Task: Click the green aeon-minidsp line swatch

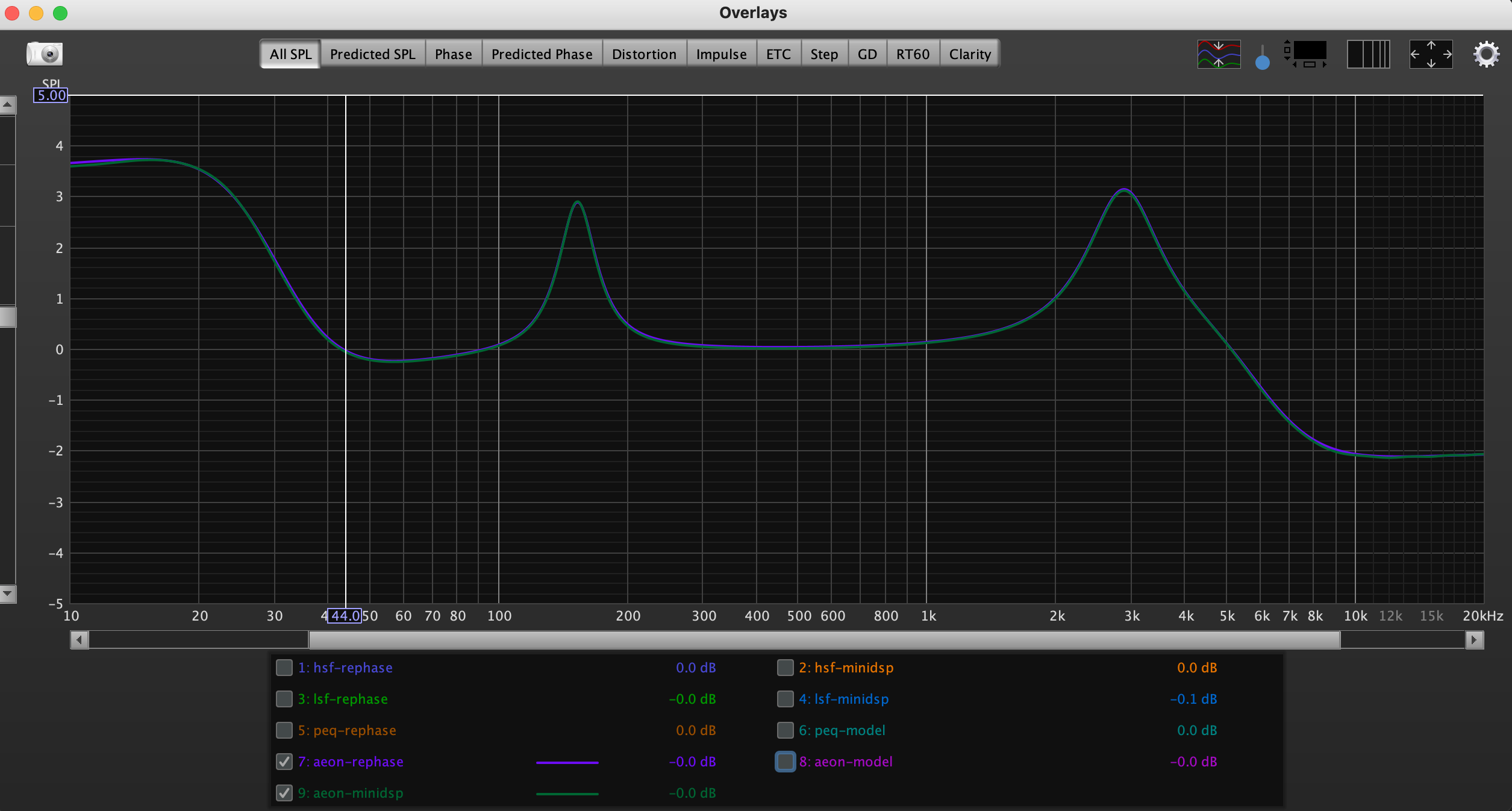Action: 567,794
